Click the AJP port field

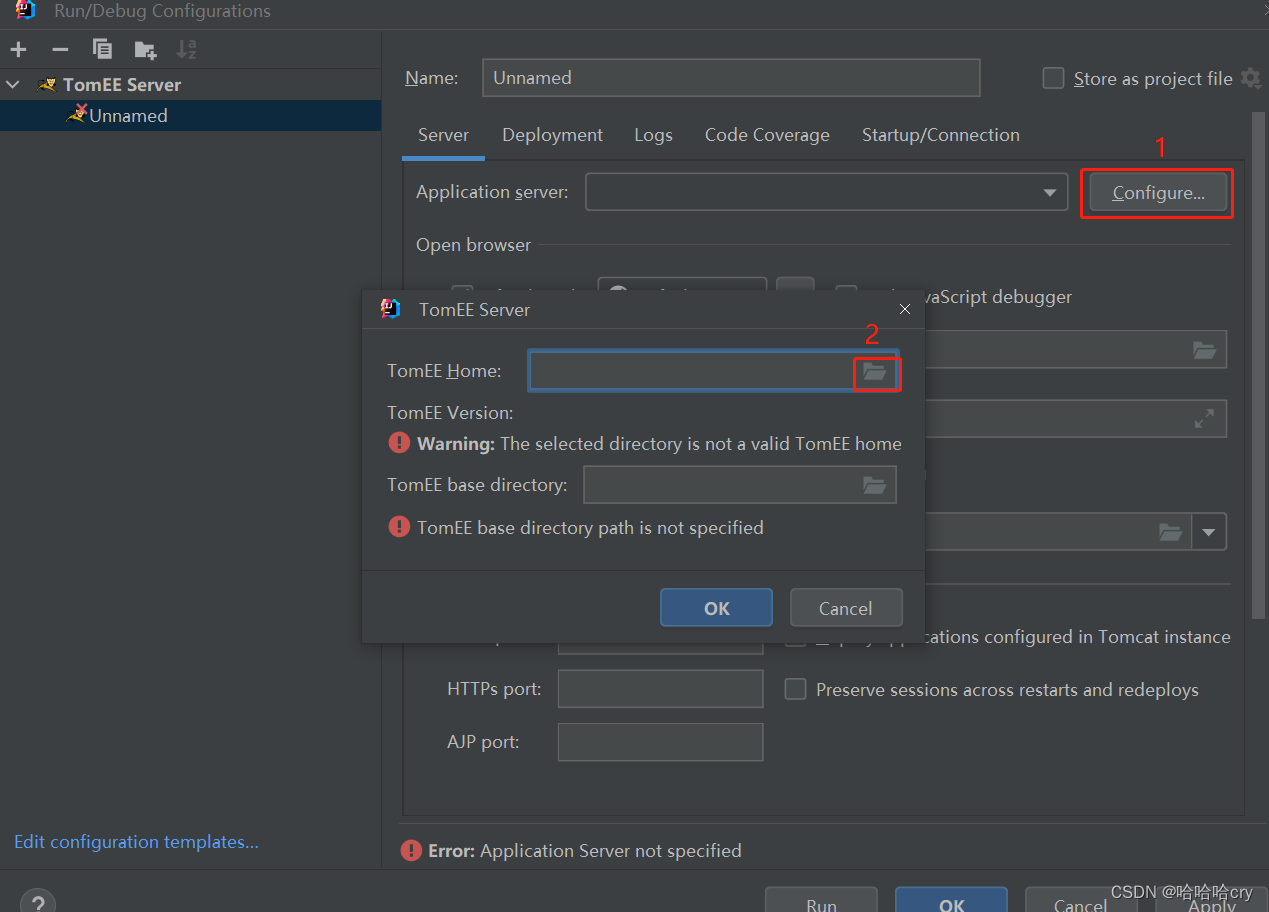click(660, 742)
